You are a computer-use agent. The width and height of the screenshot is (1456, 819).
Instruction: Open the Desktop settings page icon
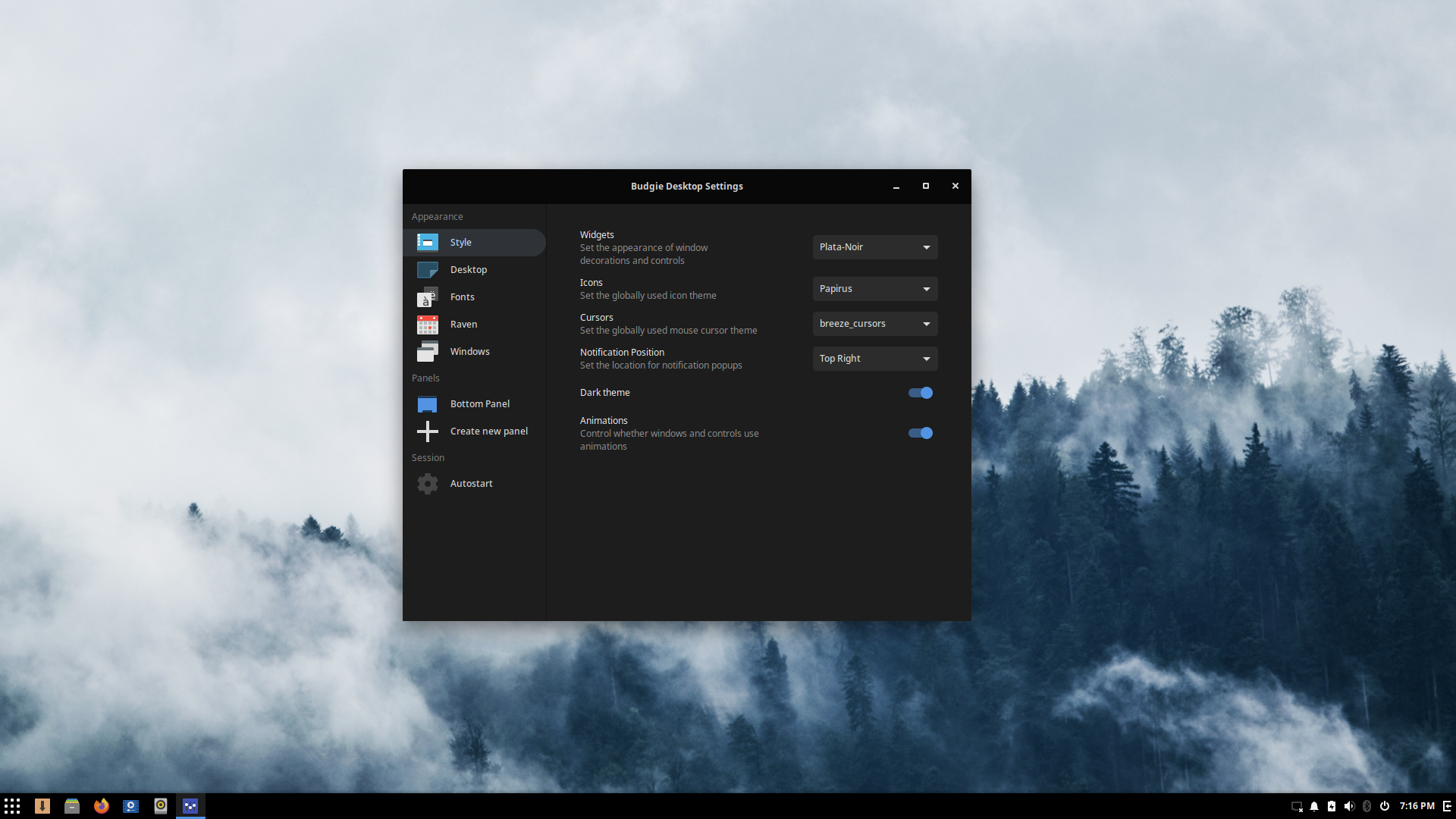point(428,270)
